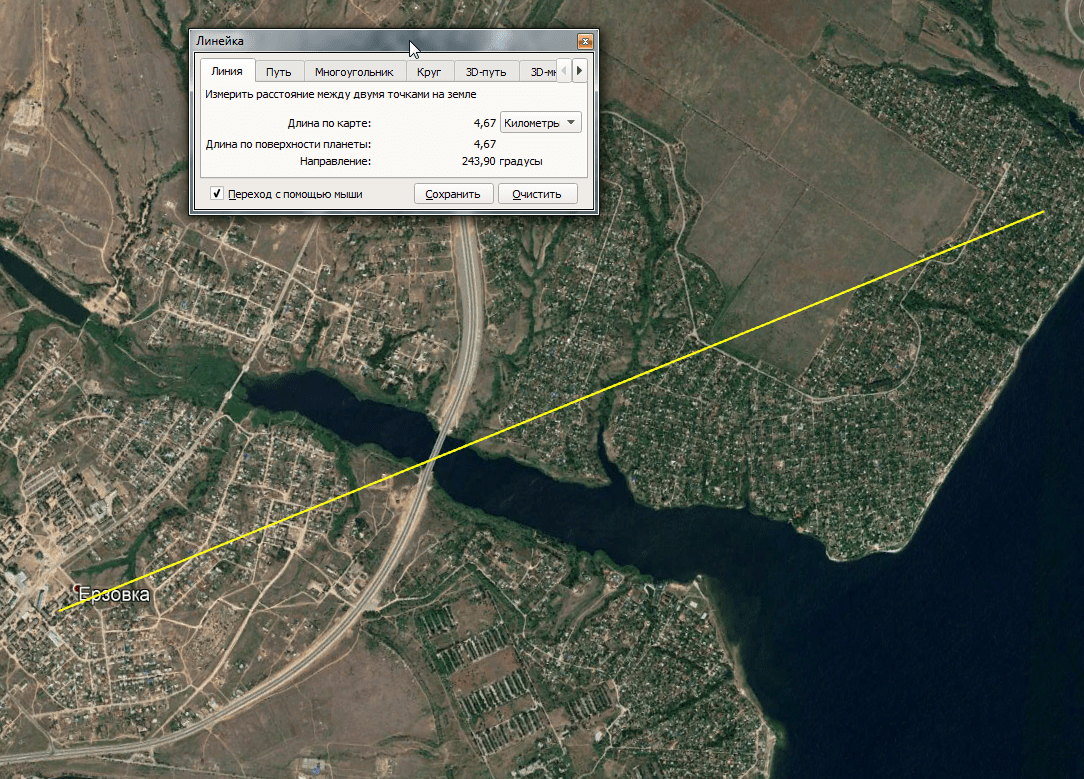The width and height of the screenshot is (1084, 779).
Task: Open the Путь tab
Action: 279,72
